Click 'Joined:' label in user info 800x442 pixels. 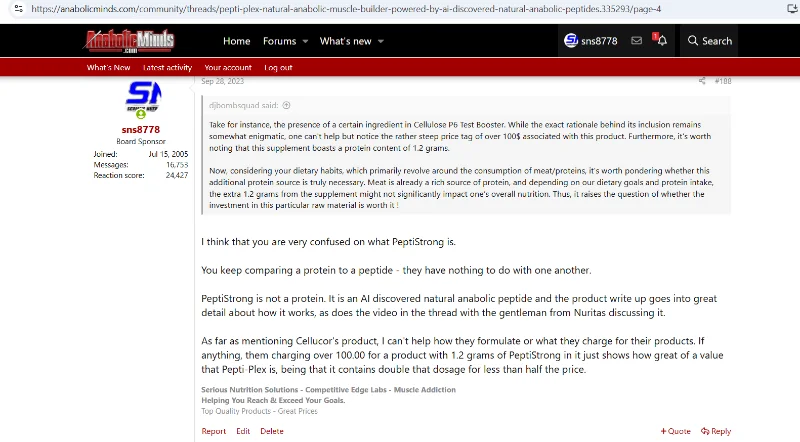(105, 154)
